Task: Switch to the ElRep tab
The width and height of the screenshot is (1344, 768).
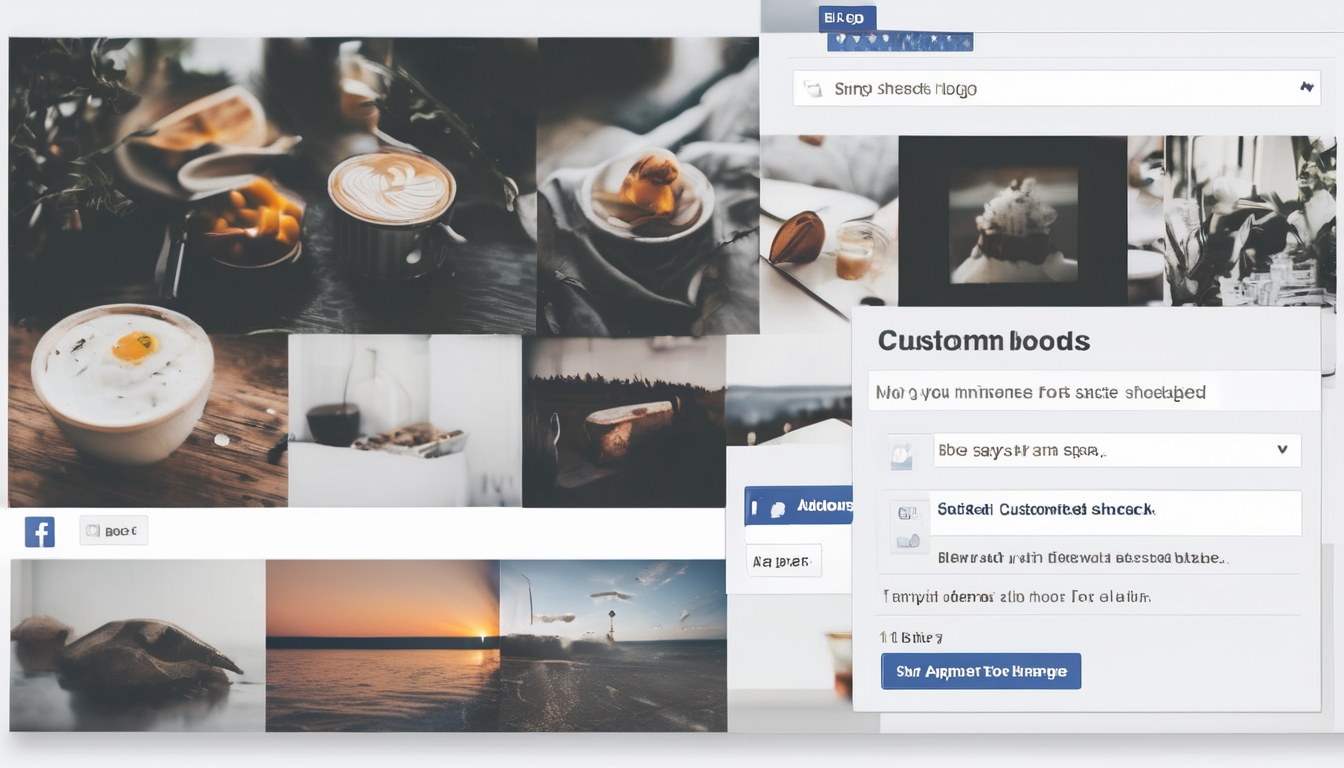Action: tap(846, 17)
